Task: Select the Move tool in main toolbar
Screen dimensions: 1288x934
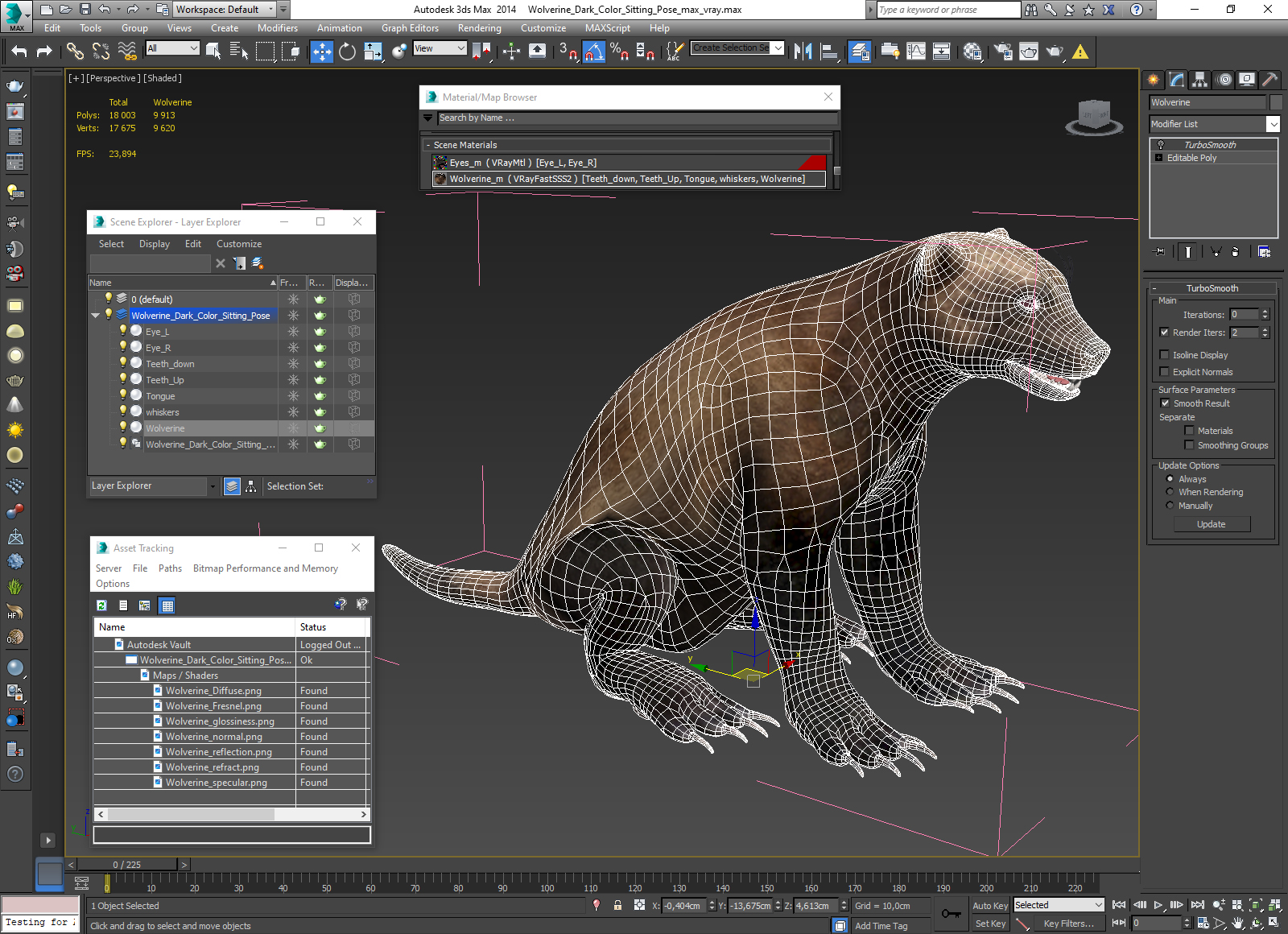Action: (321, 52)
